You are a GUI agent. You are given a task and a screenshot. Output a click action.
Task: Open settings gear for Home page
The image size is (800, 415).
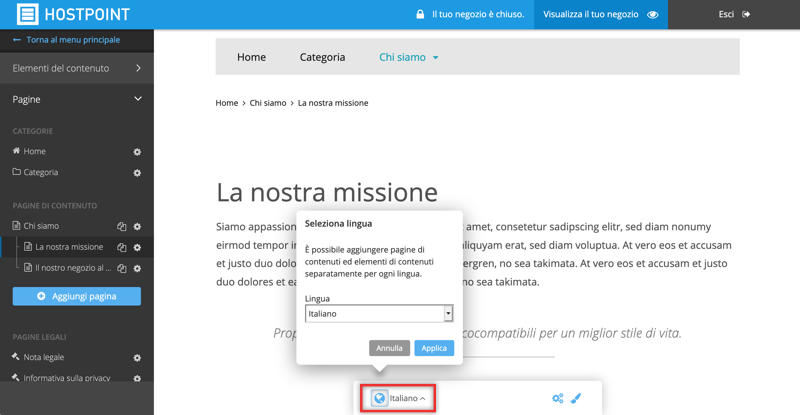point(137,152)
